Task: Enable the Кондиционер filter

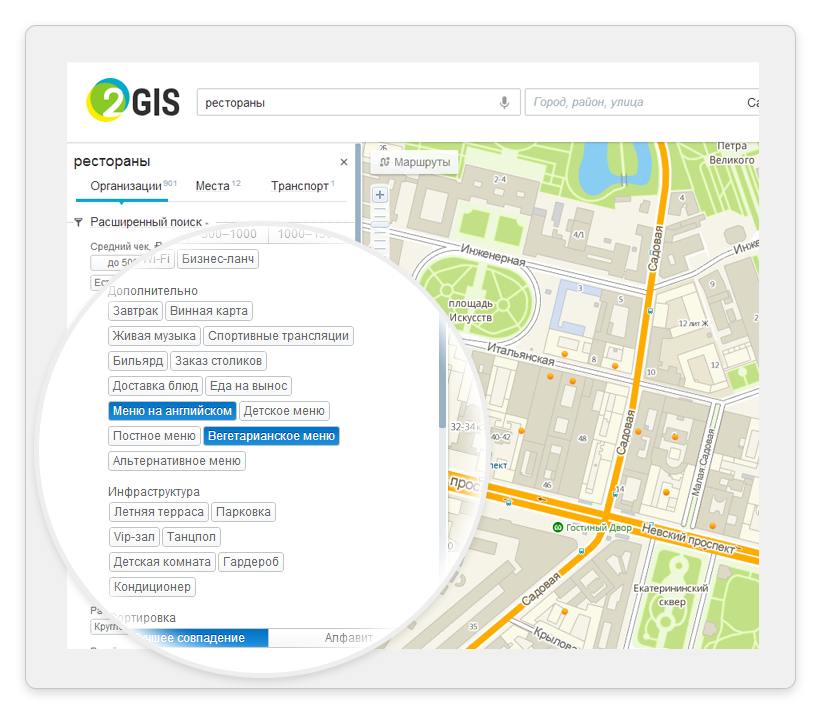Action: point(153,587)
